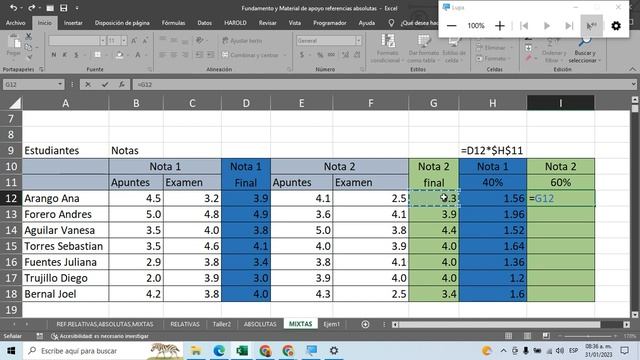This screenshot has width=640, height=360.
Task: Switch to the Datos ribbon tab
Action: (204, 23)
